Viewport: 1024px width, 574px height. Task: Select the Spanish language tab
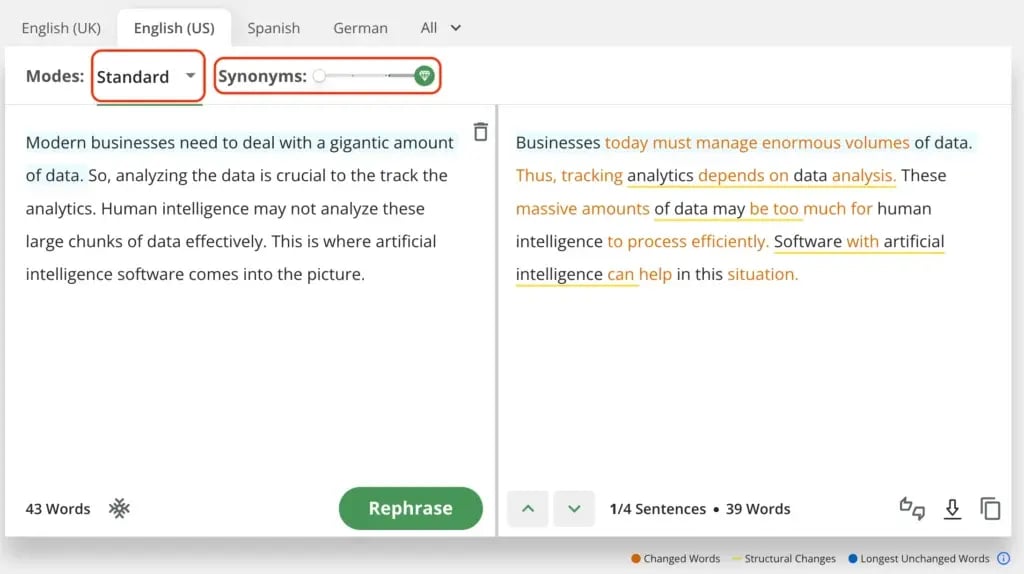[273, 28]
